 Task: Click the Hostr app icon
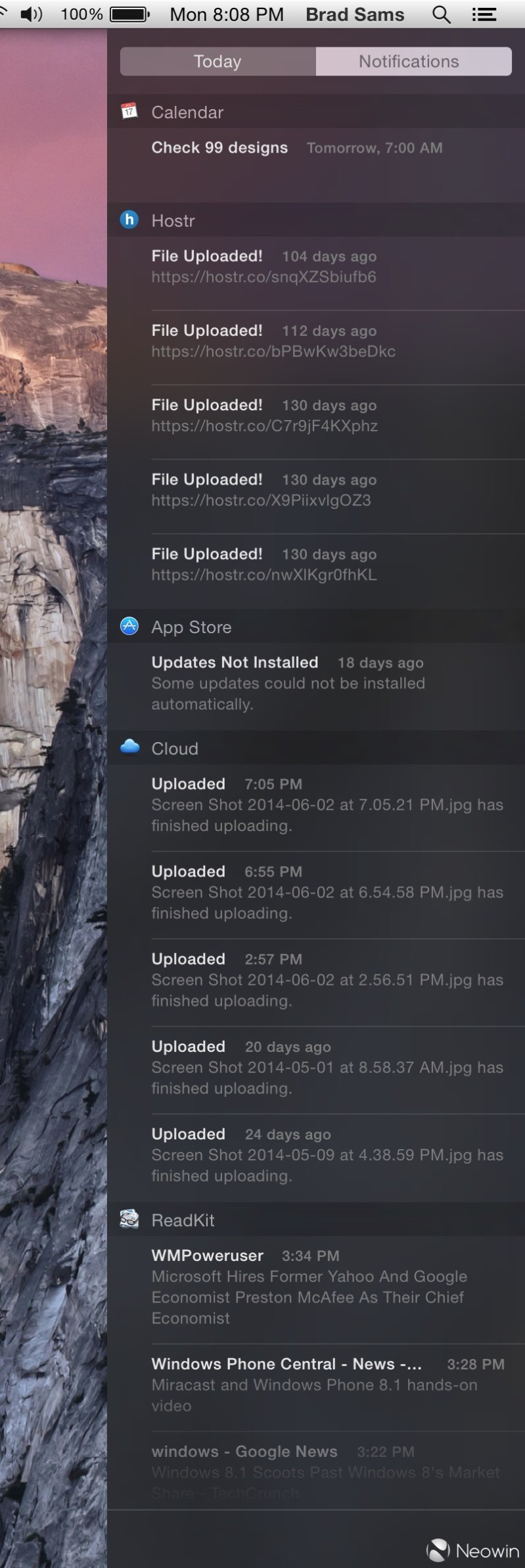coord(129,220)
